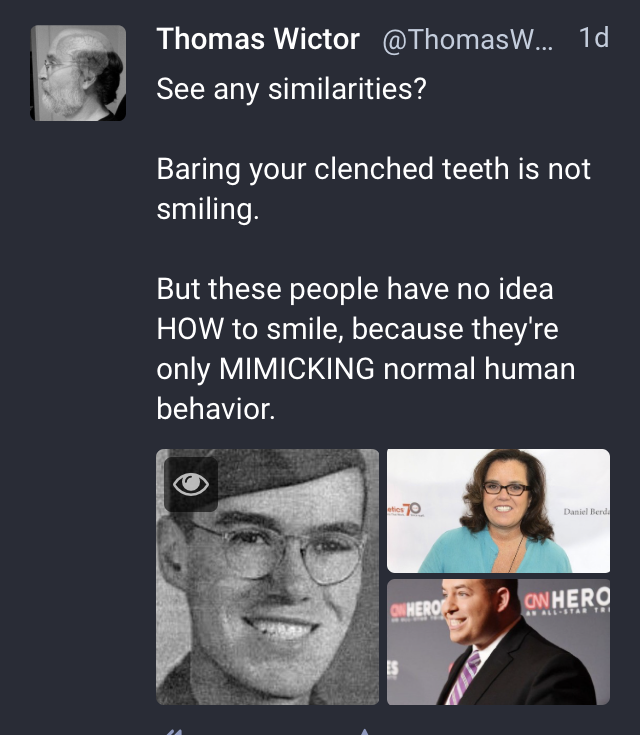Screen dimensions: 640x735
Task: Open the black-and-white soldier photo
Action: [x=267, y=577]
